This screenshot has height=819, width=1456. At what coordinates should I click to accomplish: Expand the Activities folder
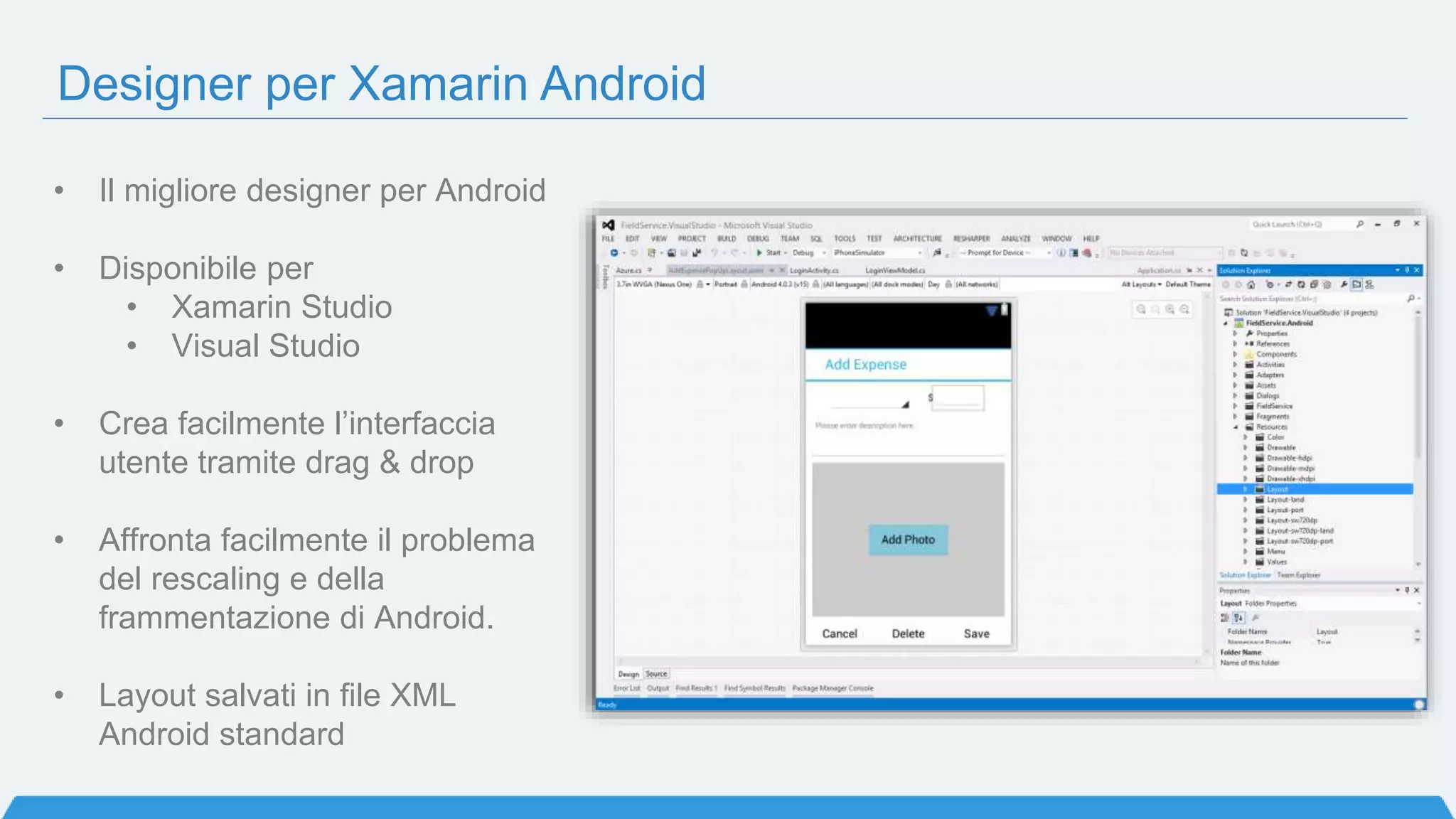pos(1236,365)
